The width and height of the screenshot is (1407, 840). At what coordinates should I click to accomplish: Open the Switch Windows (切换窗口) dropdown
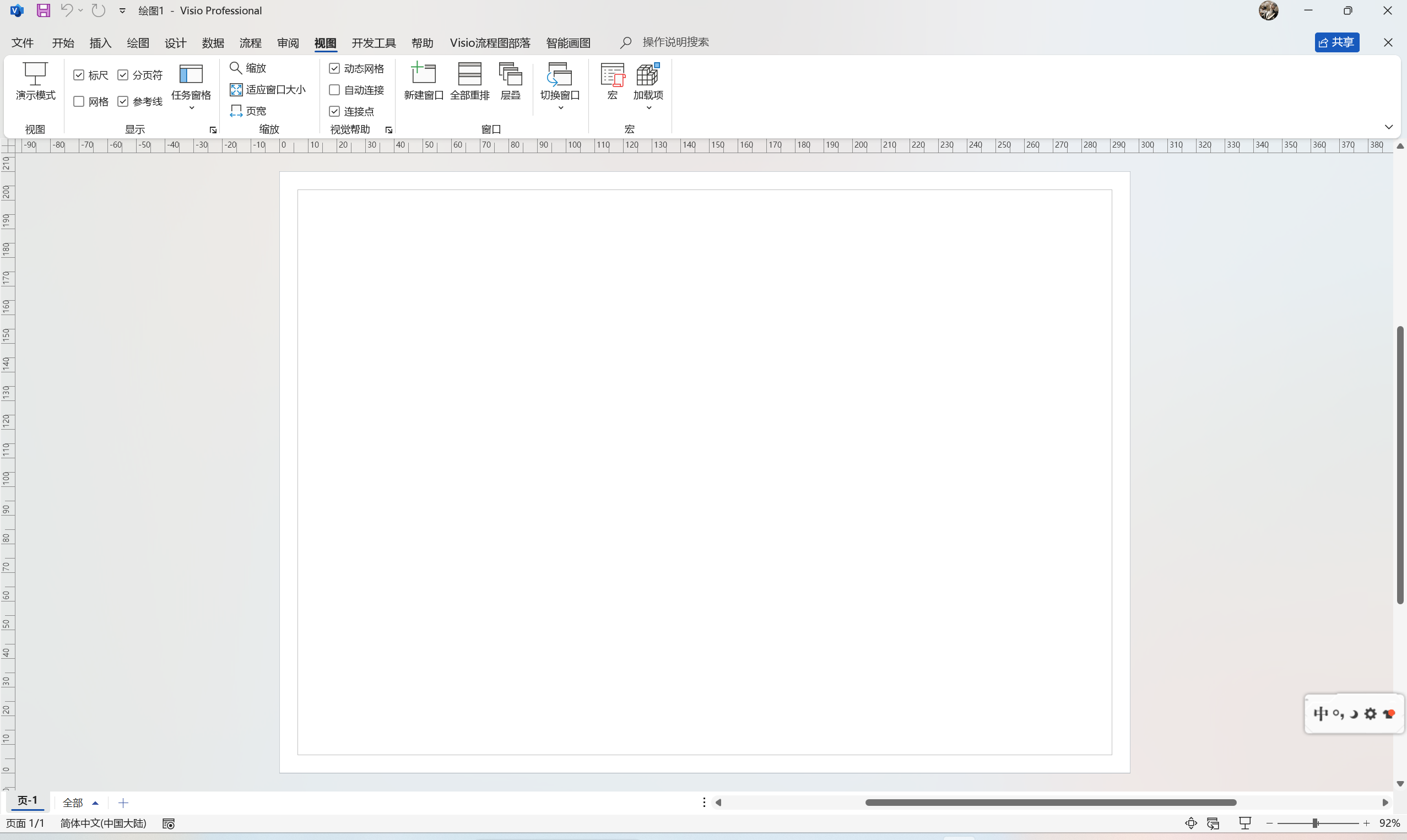coord(560,87)
